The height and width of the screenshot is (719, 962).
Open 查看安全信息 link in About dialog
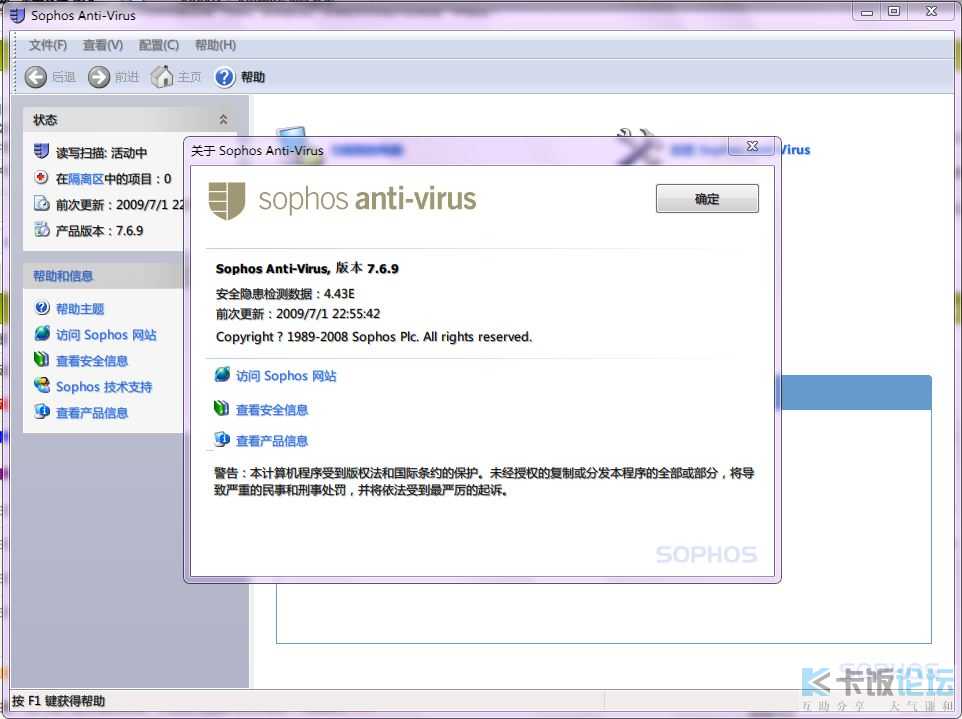click(x=272, y=410)
